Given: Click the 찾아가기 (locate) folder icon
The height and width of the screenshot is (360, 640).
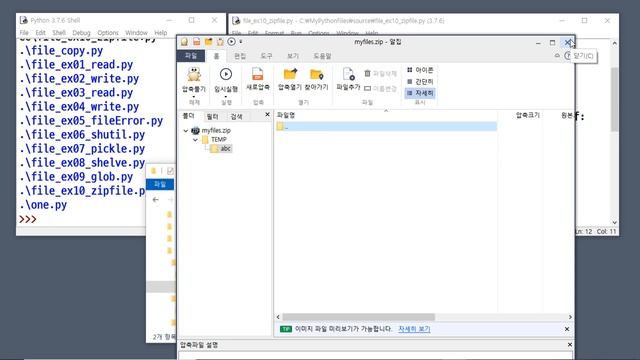Looking at the screenshot, I should (x=316, y=74).
